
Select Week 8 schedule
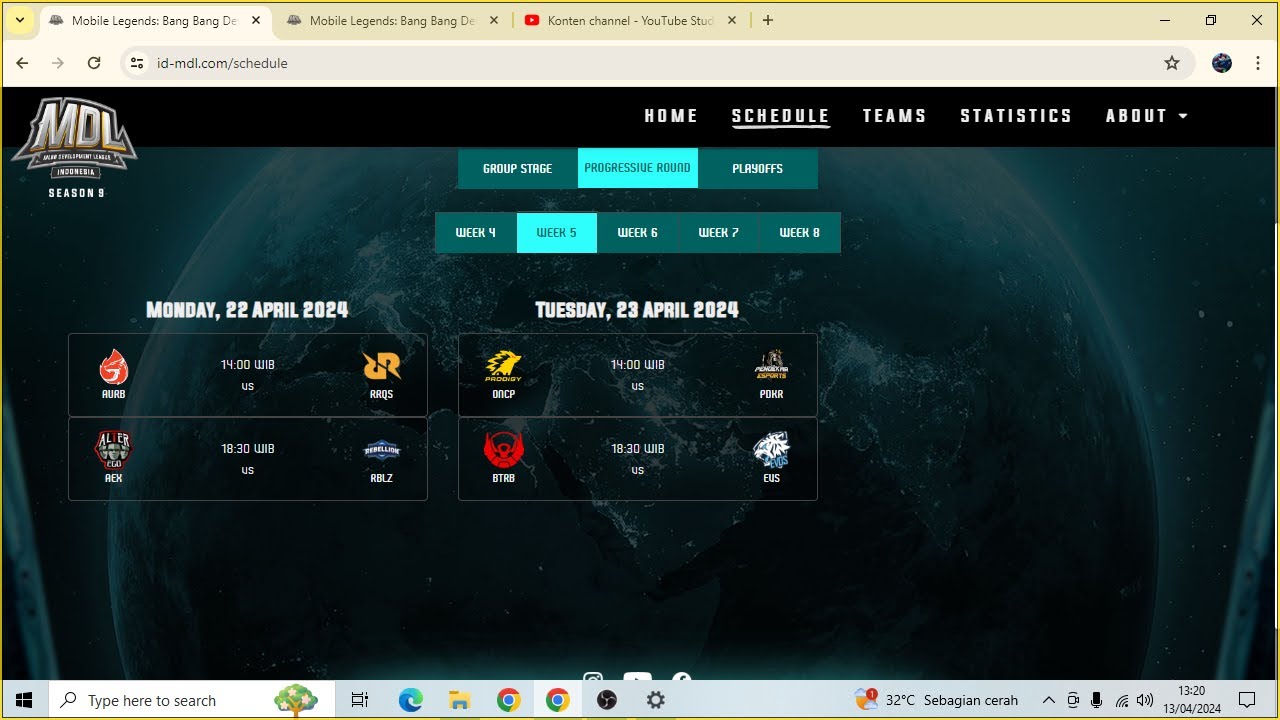point(800,233)
